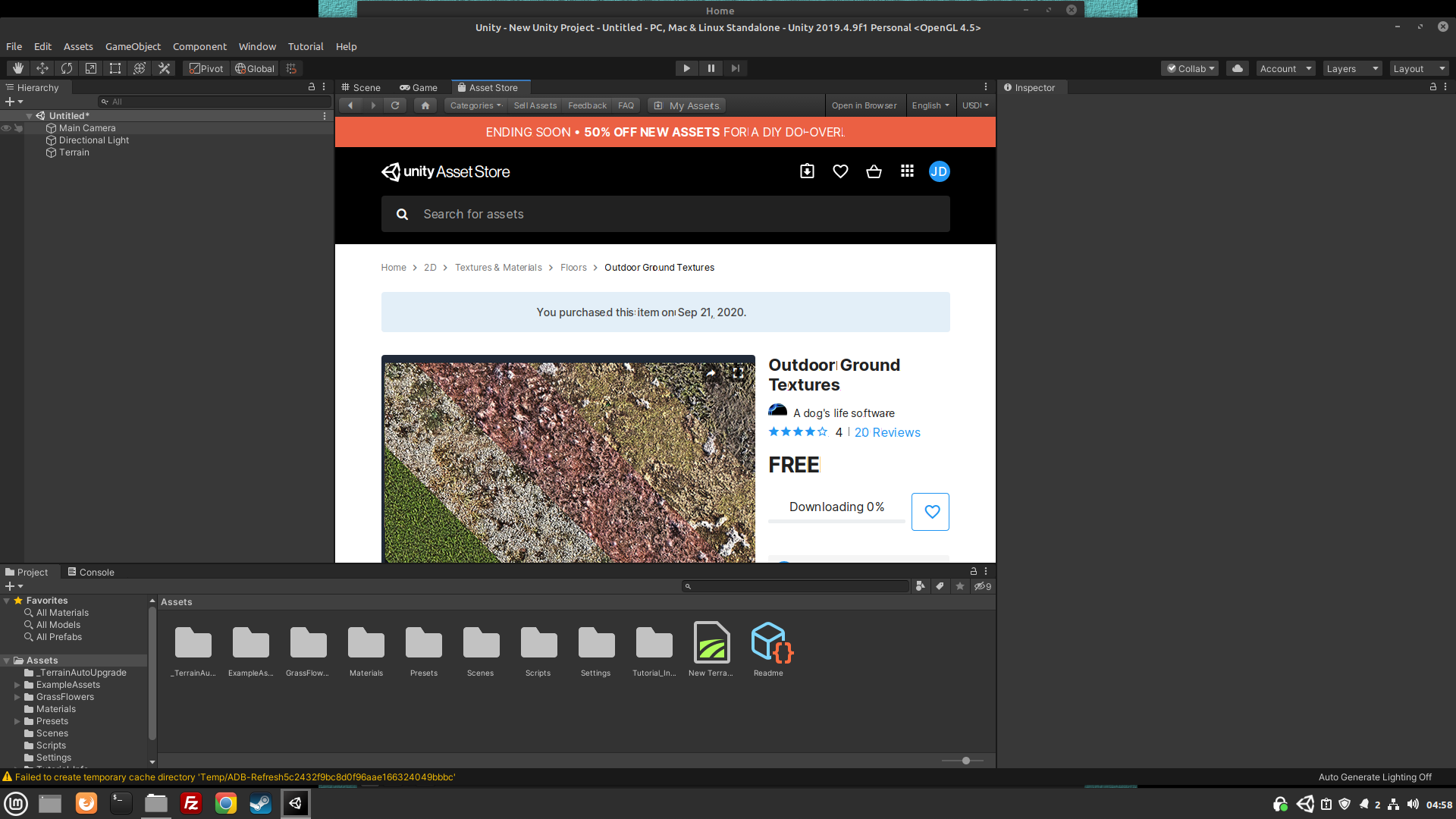
Task: Toggle Pivot handle position
Action: pyautogui.click(x=206, y=68)
